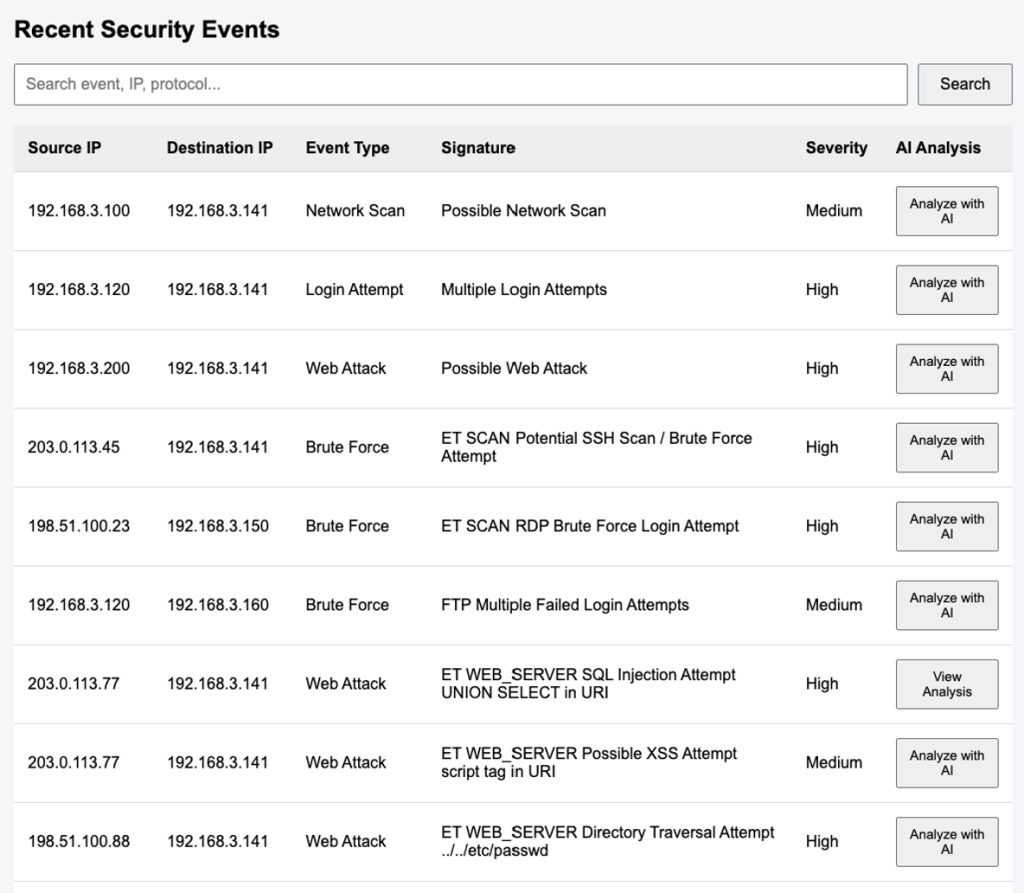Click source IP 198.51.100.88
The image size is (1024, 893).
pyautogui.click(x=78, y=841)
